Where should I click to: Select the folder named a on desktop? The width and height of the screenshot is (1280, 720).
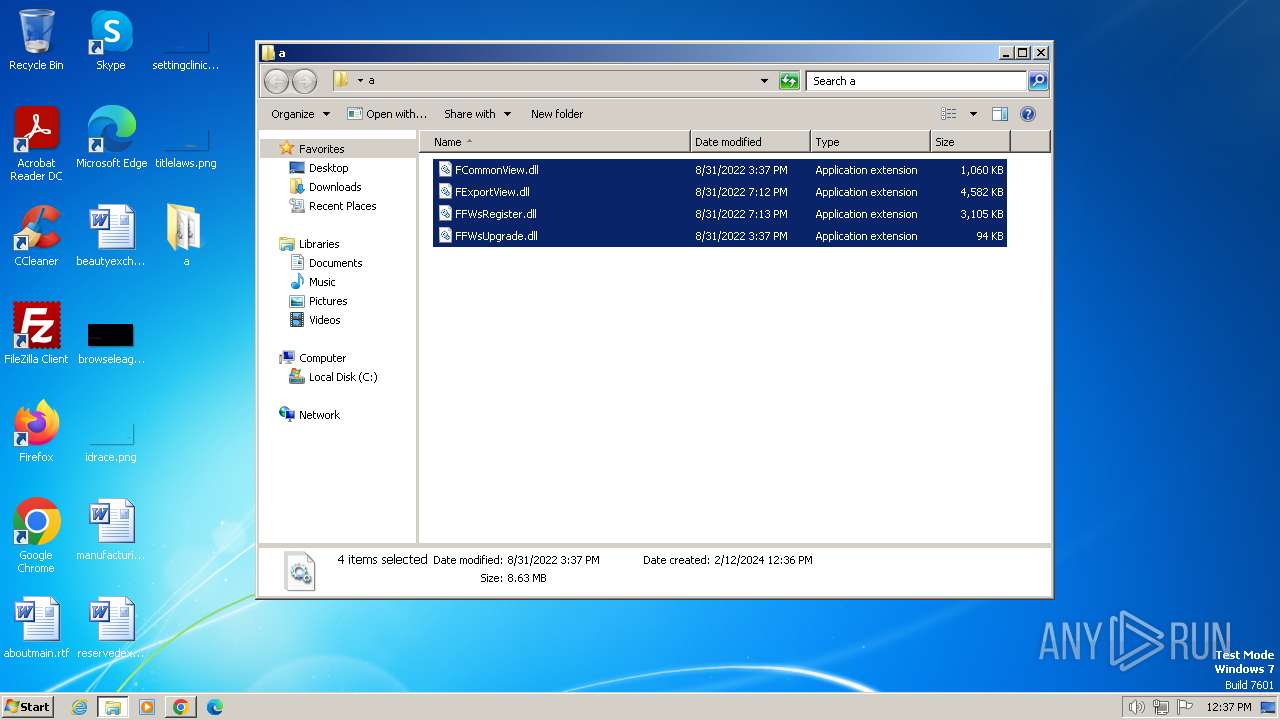tap(186, 236)
